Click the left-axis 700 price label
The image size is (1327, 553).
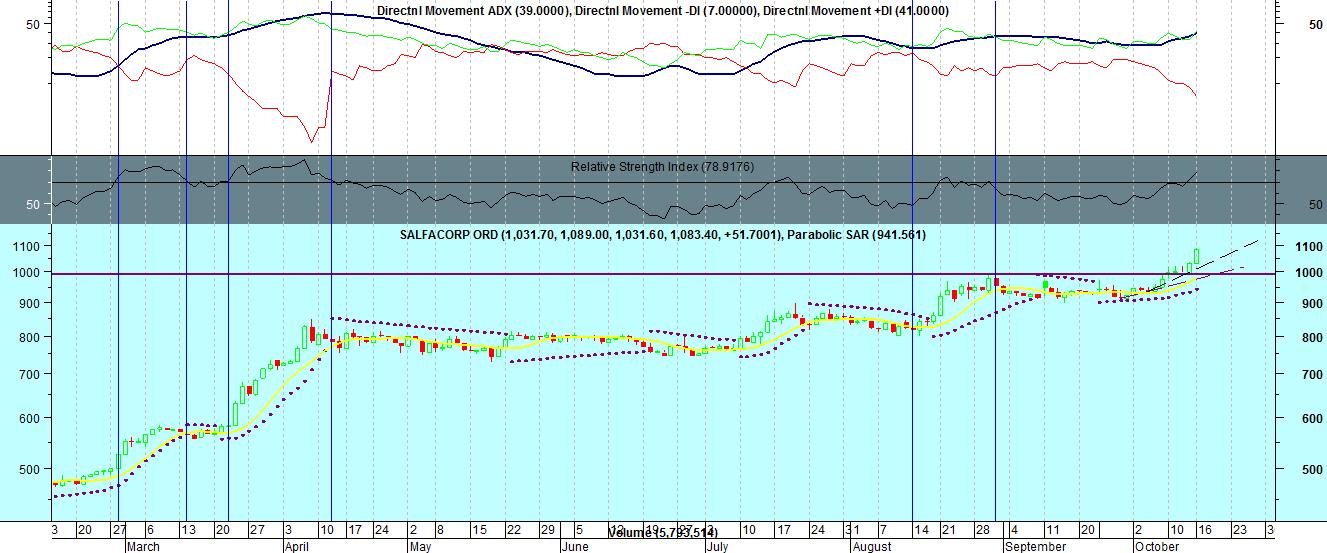coord(31,375)
